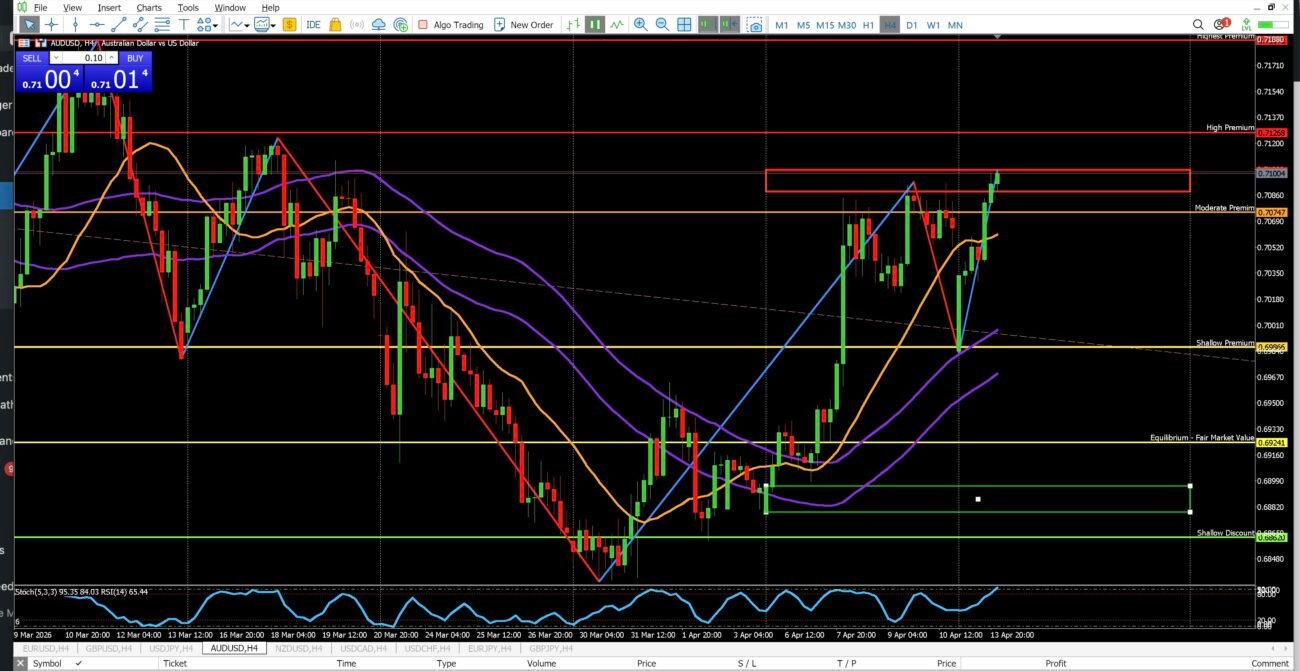This screenshot has height=671, width=1300.
Task: Expand the objects shapes dropdown arrow
Action: 216,25
